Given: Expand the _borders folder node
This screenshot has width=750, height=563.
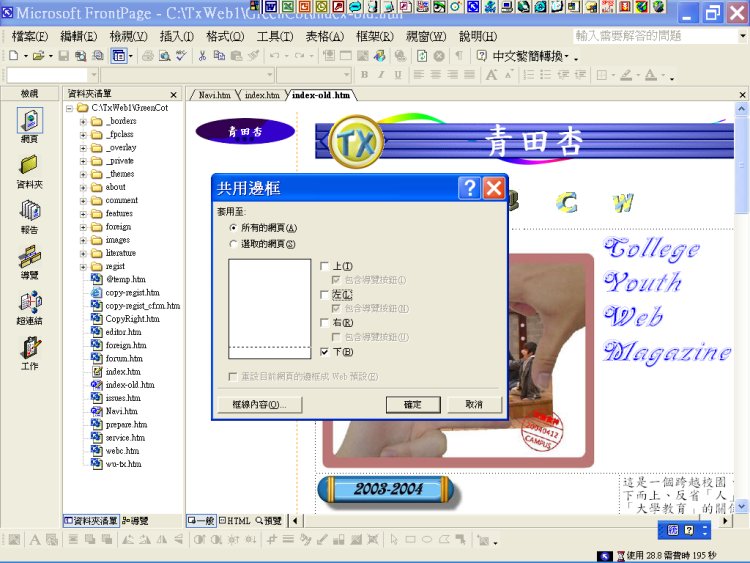Looking at the screenshot, I should (x=84, y=121).
